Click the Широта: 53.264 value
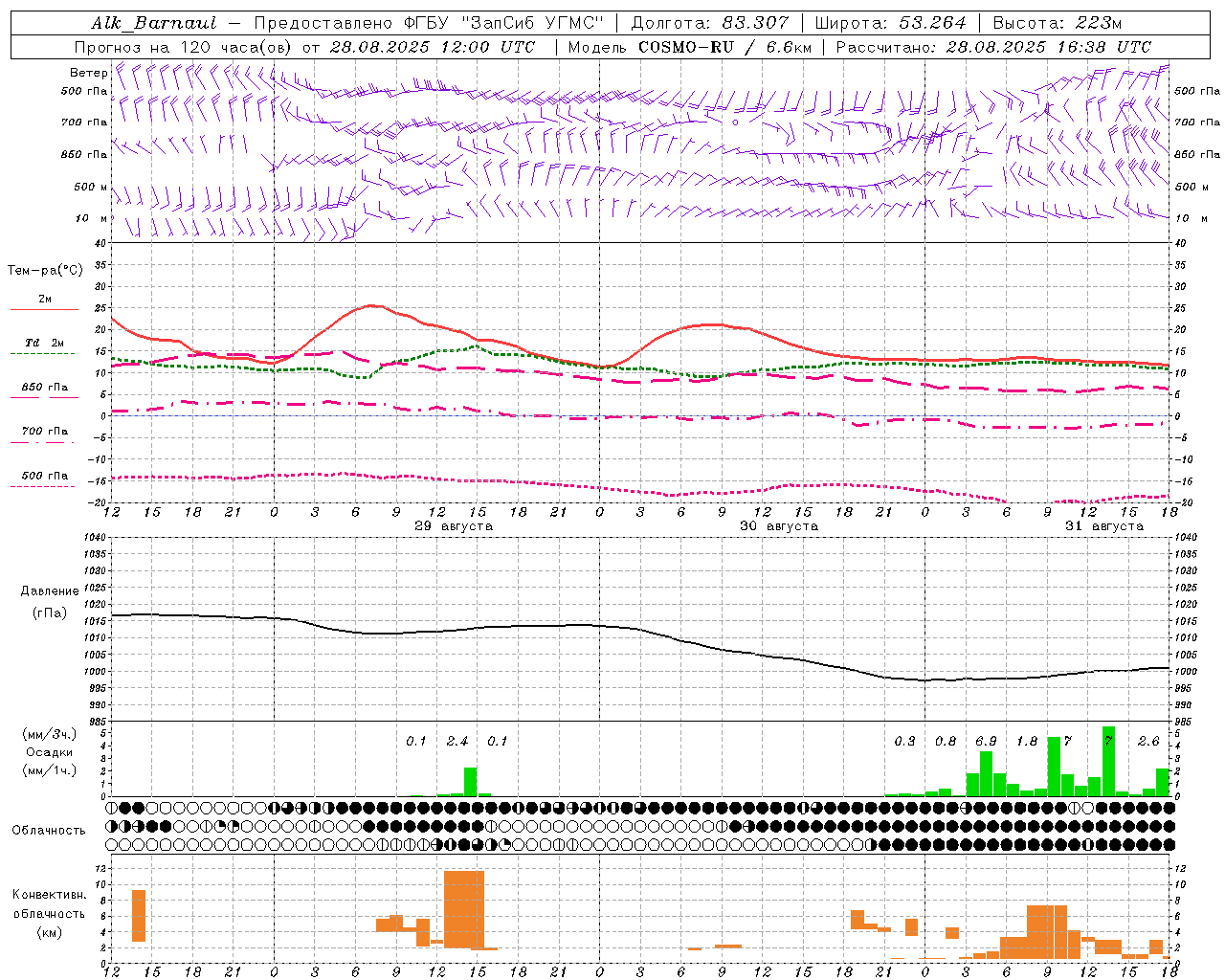 [890, 23]
